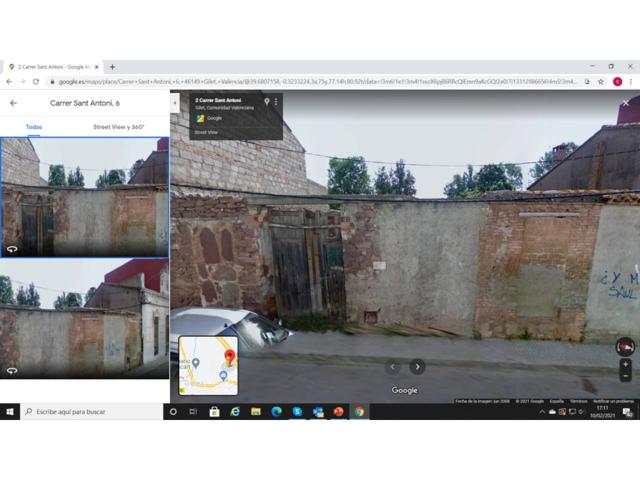Click the 2 Carrer Sant Antoni address title
The width and height of the screenshot is (640, 480).
click(x=218, y=100)
